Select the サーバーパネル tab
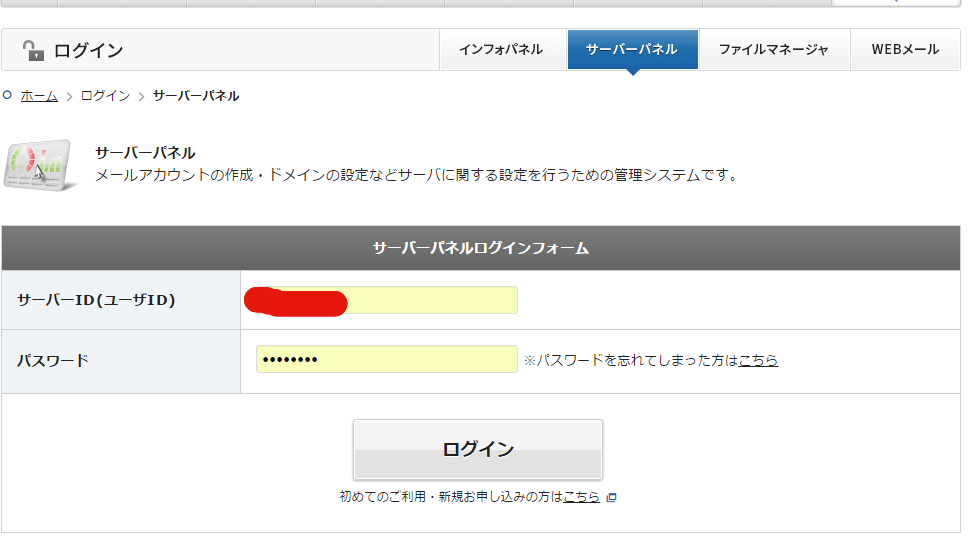The width and height of the screenshot is (972, 544). (x=632, y=49)
